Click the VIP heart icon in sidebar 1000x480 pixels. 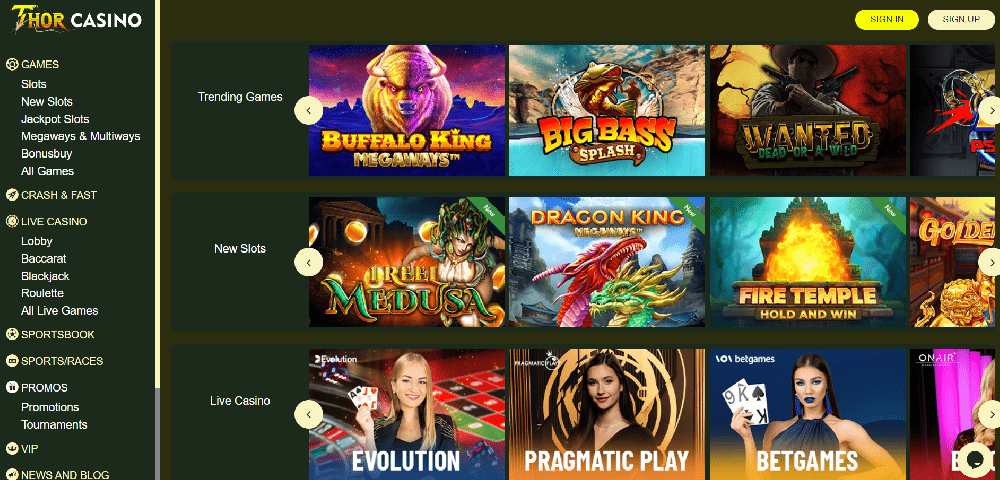click(x=11, y=449)
